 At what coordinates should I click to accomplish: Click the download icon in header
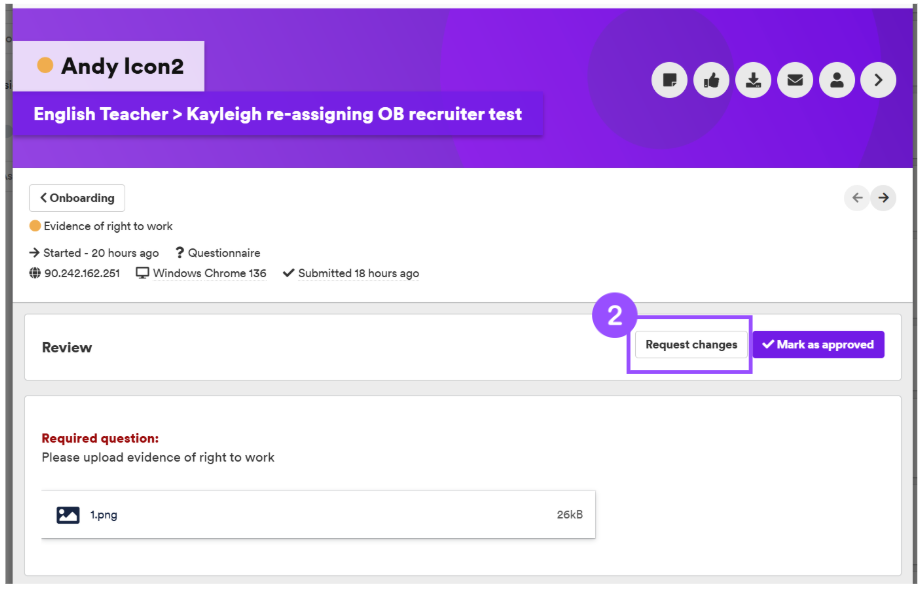[753, 80]
